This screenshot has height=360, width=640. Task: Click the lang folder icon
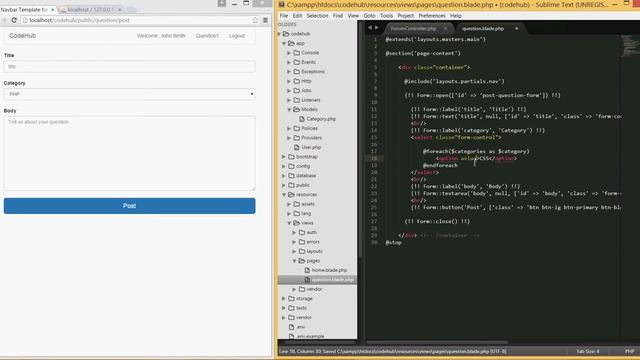(297, 213)
